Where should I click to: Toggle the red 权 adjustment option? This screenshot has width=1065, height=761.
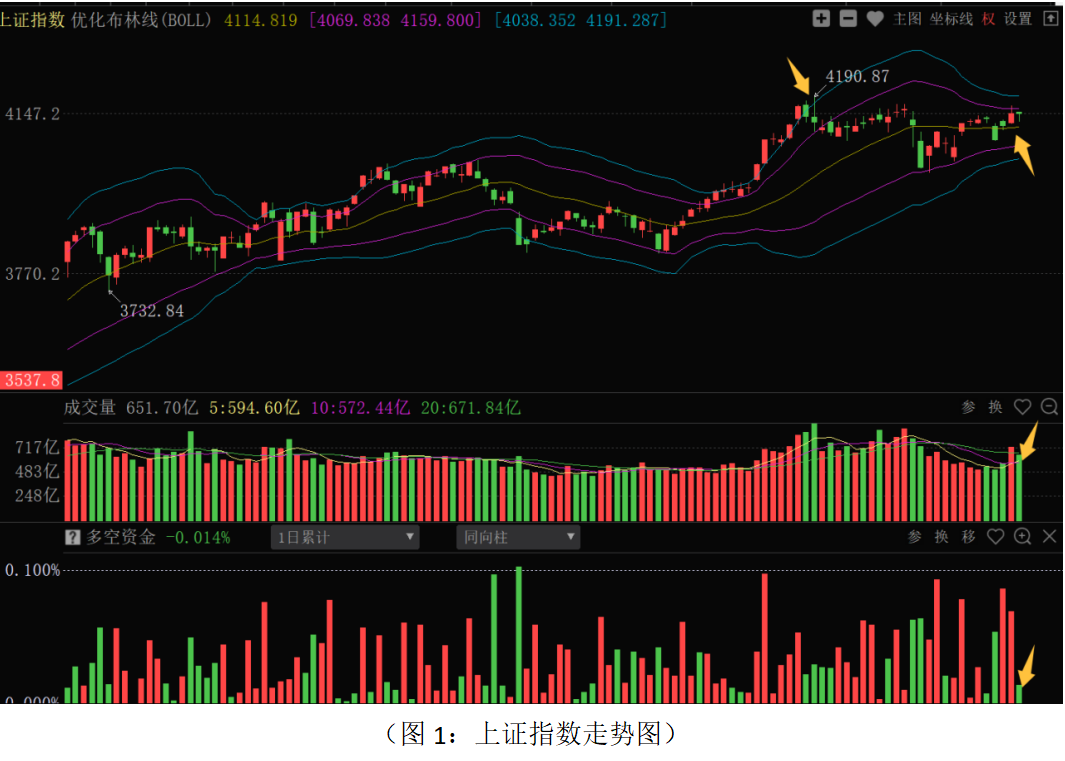pos(988,19)
